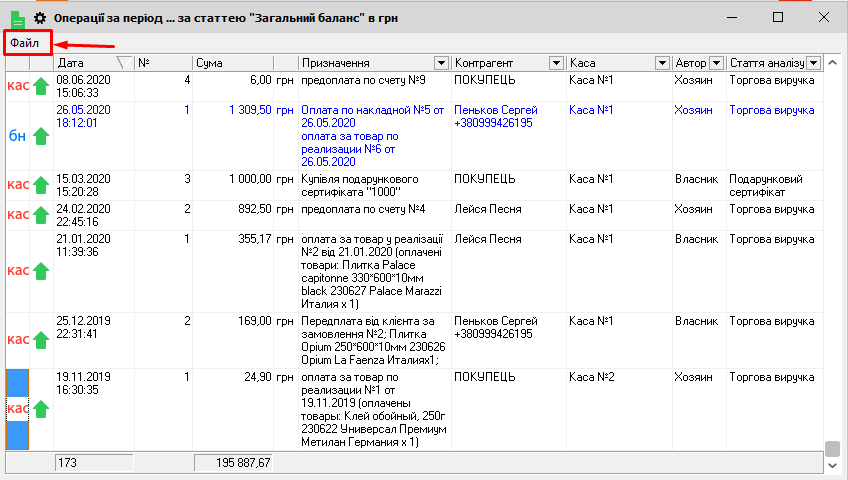Click green arrow on 08.06.2020 row
Image resolution: width=848 pixels, height=480 pixels.
coord(41,86)
